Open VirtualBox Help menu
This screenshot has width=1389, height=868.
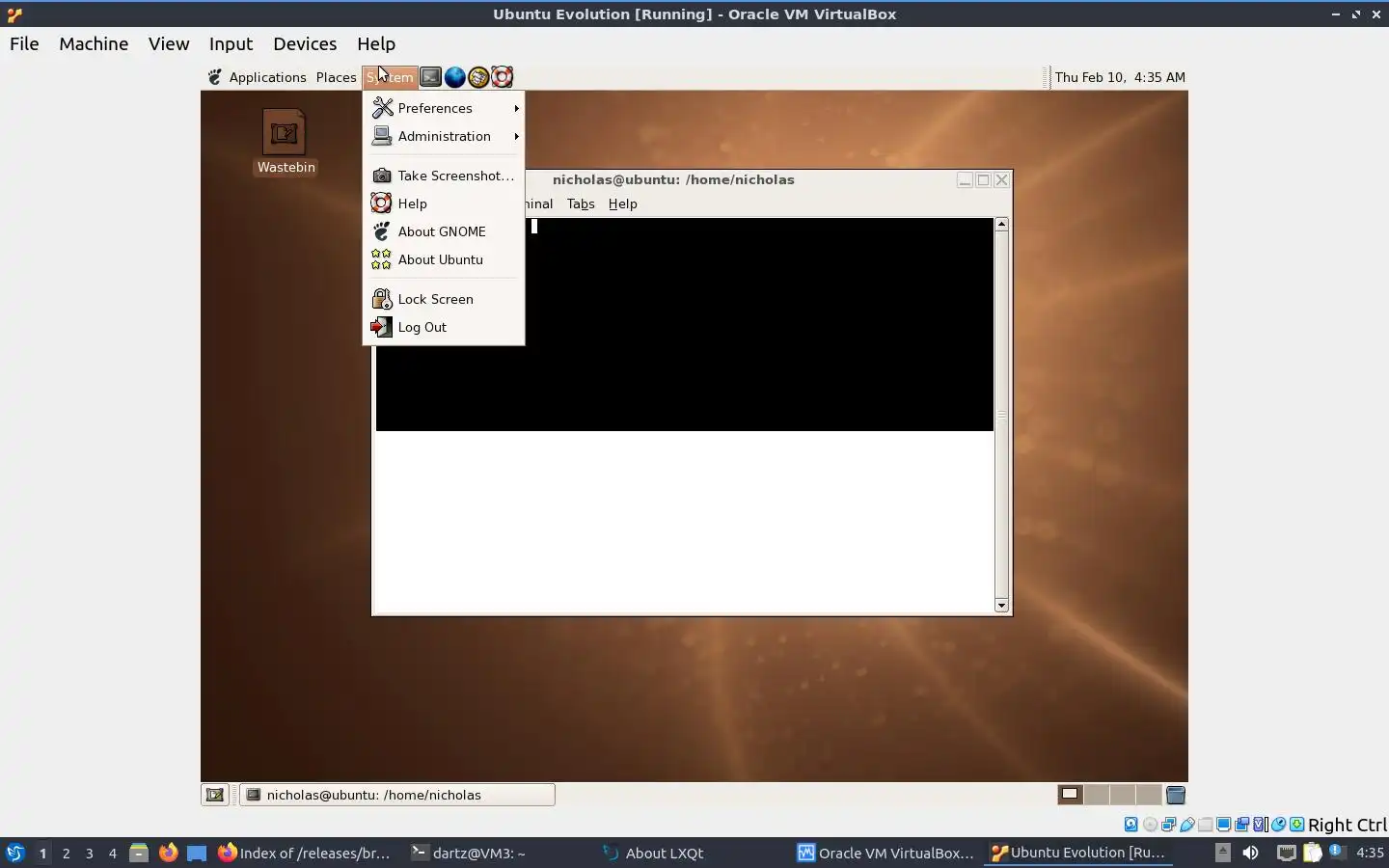click(376, 43)
